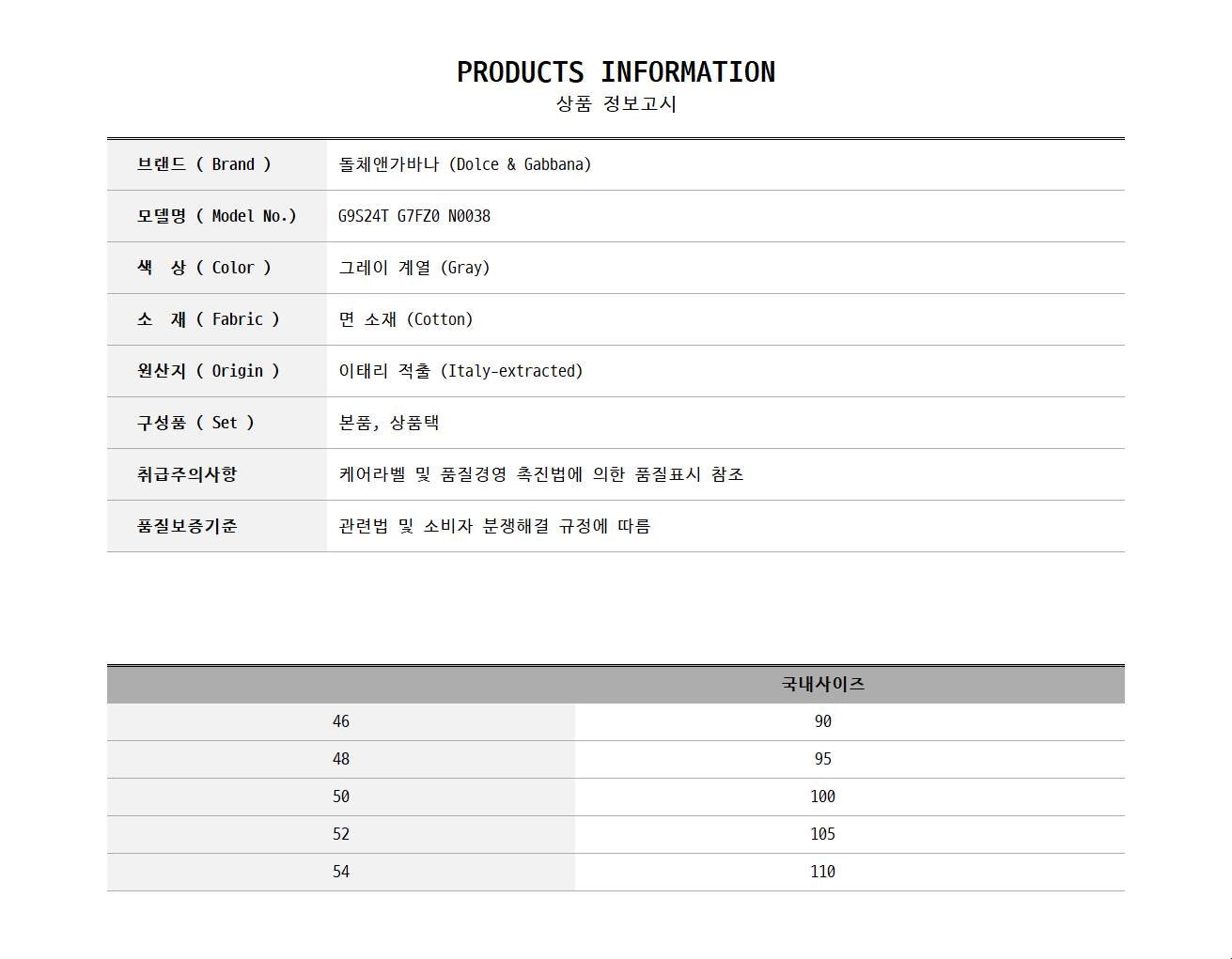This screenshot has height=959, width=1232.
Task: Click the 상품 정보고시 subtitle
Action: pos(616,103)
